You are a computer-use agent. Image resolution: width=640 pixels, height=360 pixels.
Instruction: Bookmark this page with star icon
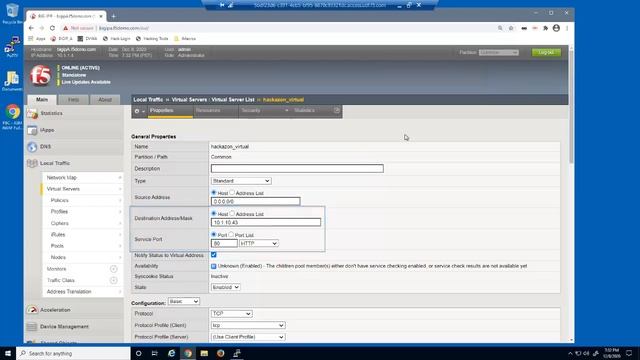click(511, 28)
